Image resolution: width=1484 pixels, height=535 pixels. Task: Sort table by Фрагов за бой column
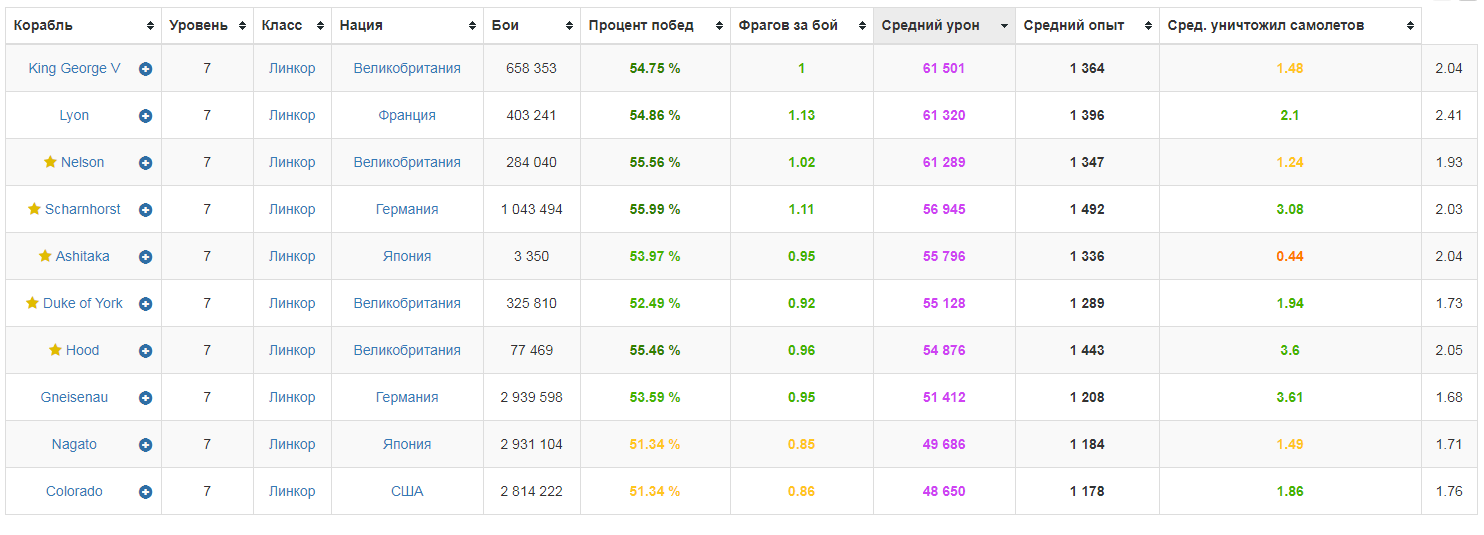[802, 26]
